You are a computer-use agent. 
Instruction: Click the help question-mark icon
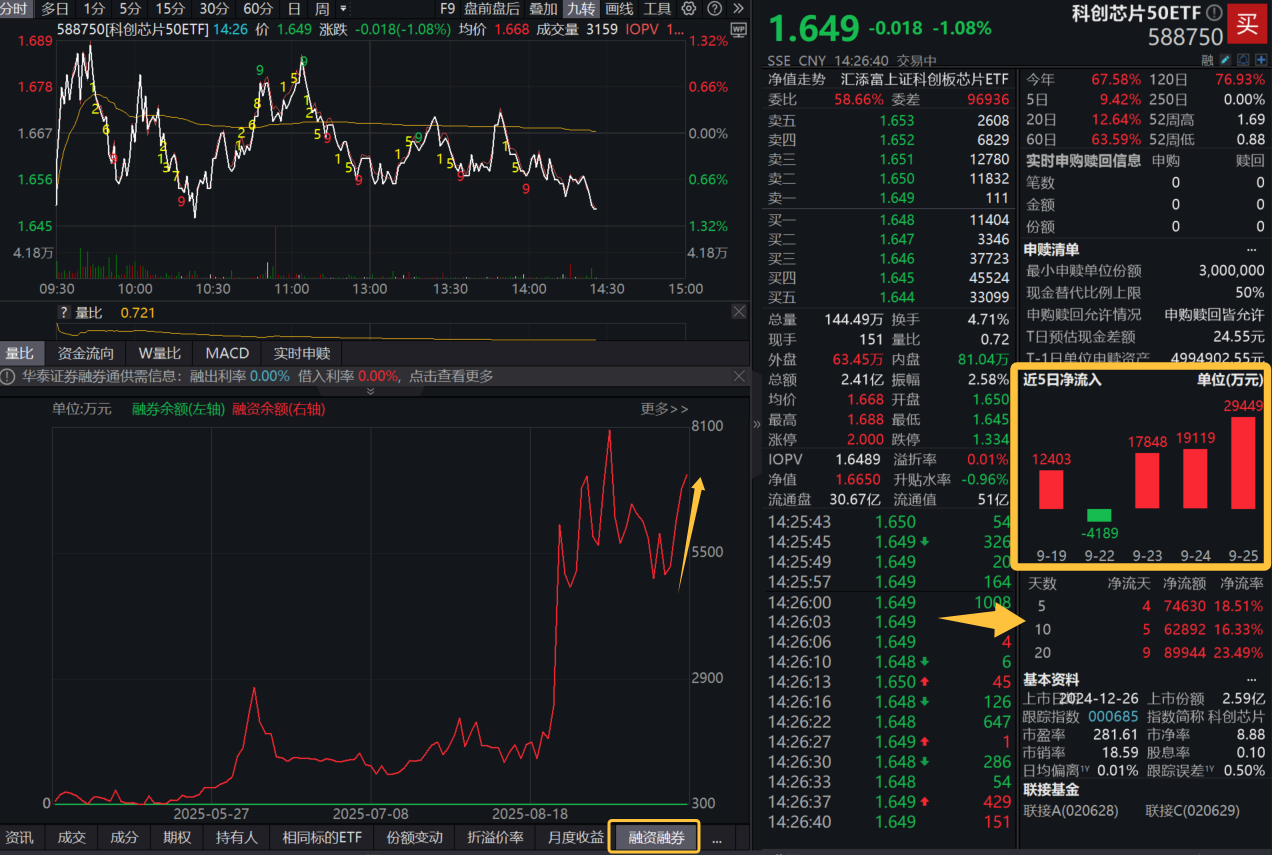pos(715,8)
